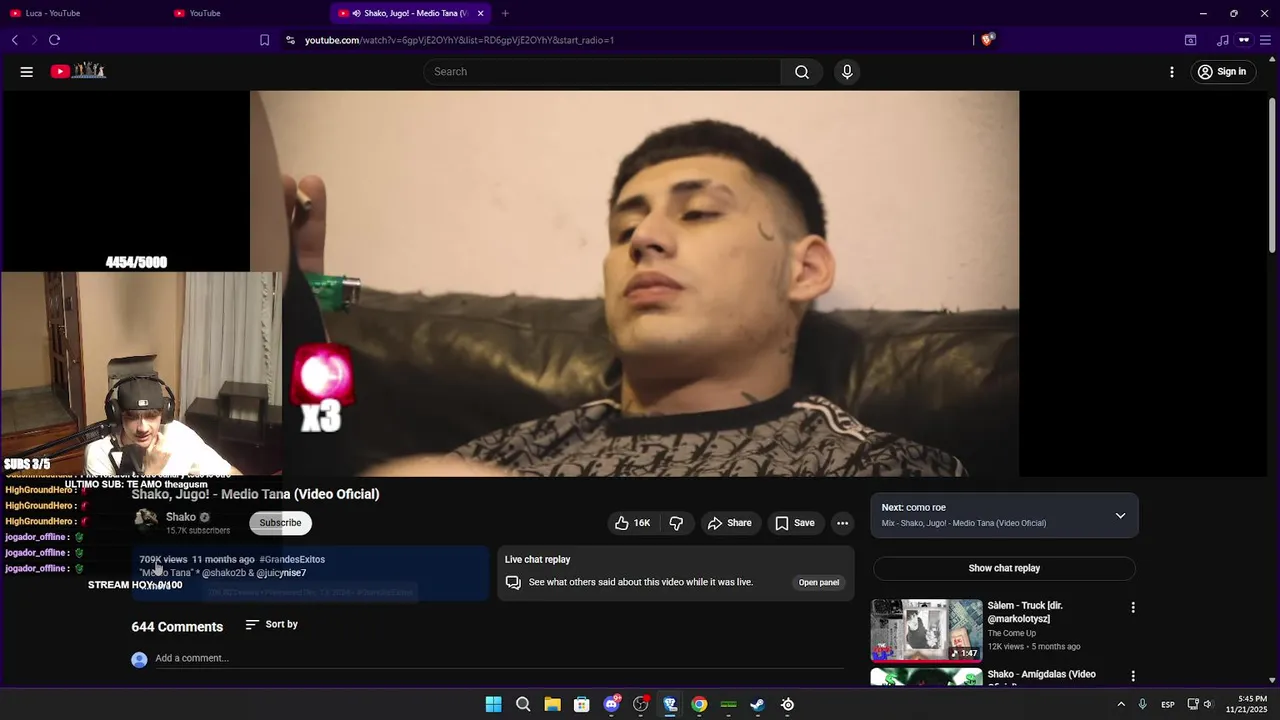View site information icon in address bar
The height and width of the screenshot is (720, 1280).
[x=290, y=40]
